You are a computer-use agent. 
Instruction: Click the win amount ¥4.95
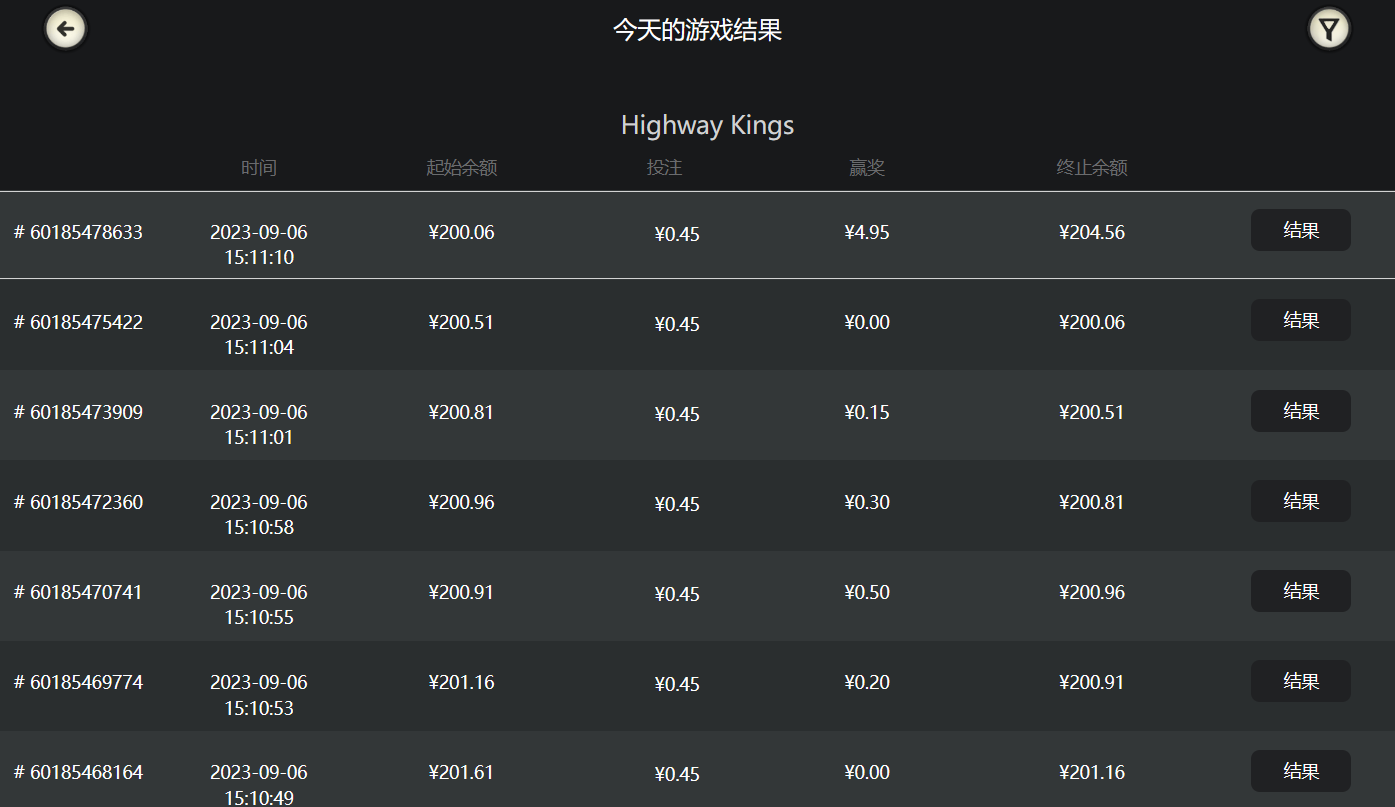[x=867, y=233]
